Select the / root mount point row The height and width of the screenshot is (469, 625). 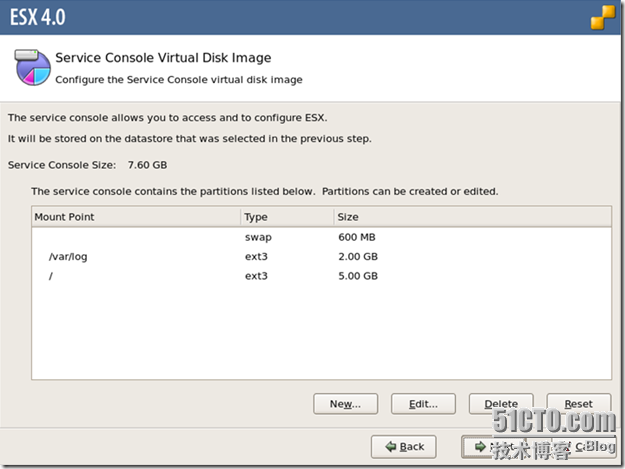[321, 276]
